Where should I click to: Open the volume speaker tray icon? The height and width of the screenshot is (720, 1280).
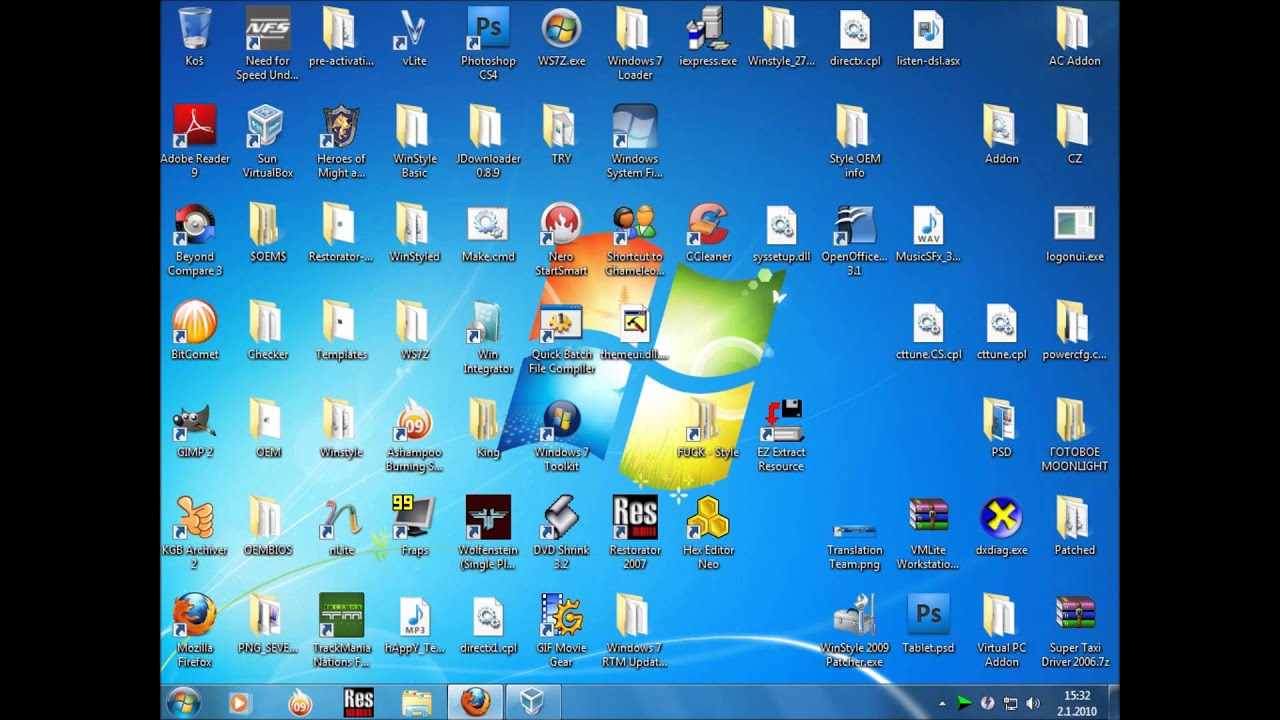tap(1033, 704)
